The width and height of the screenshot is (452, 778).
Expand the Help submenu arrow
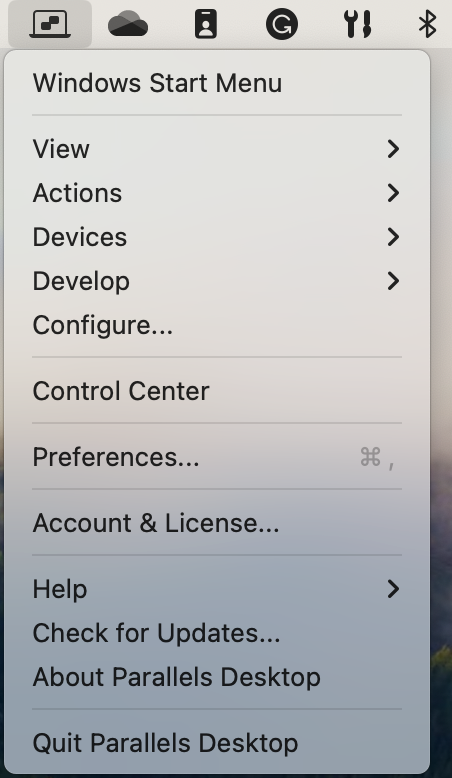tap(393, 589)
